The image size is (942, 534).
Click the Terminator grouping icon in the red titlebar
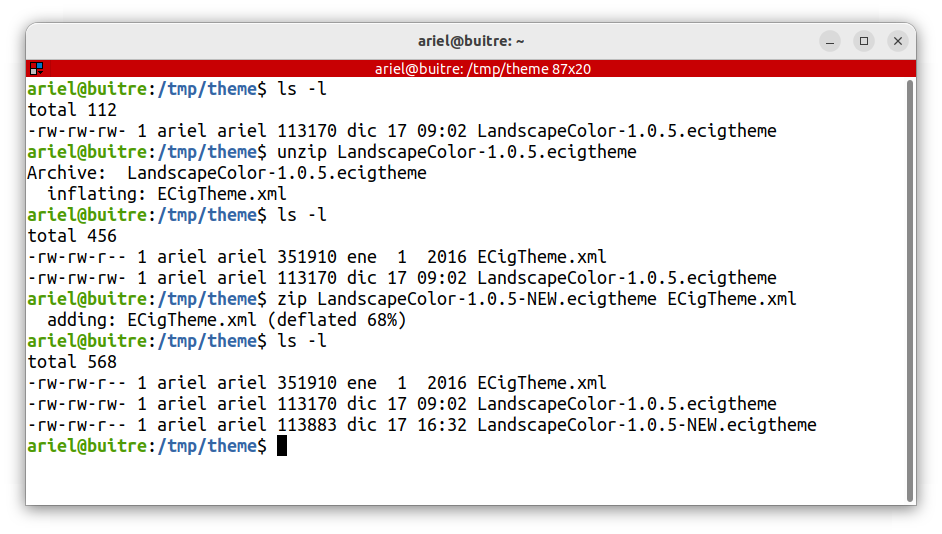pyautogui.click(x=36, y=69)
